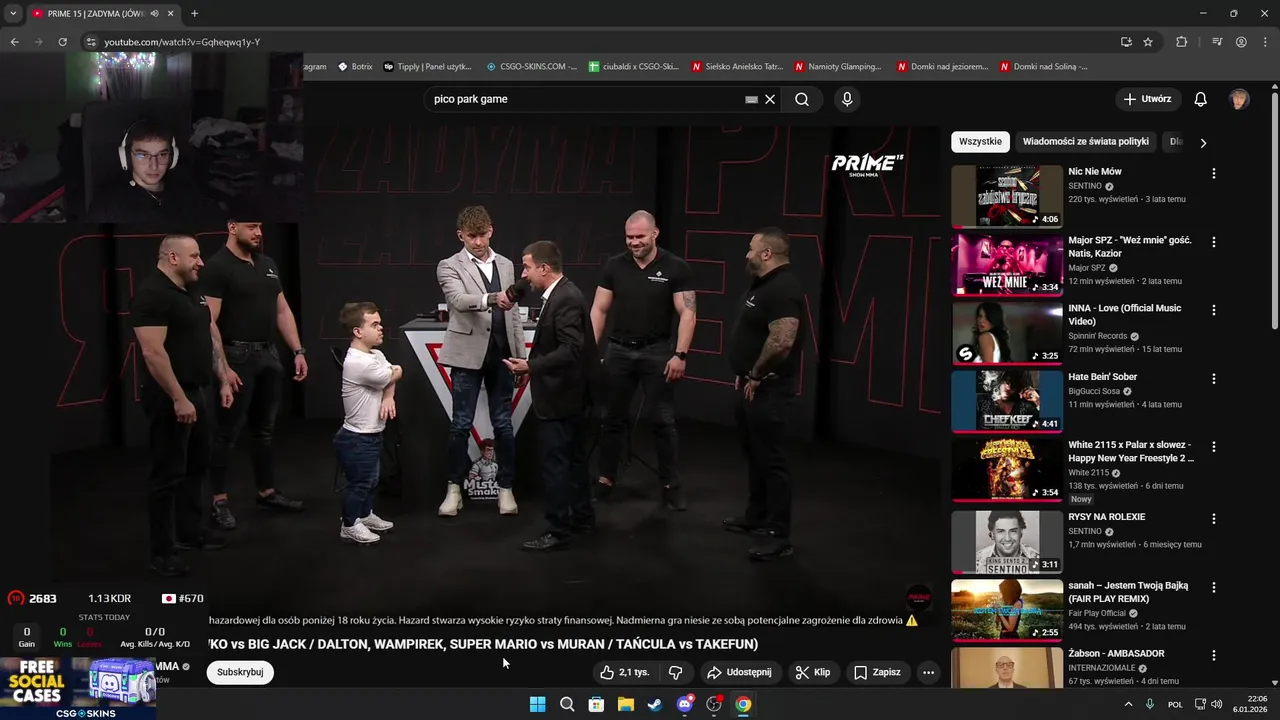
Task: Open Nic Nie Mów video thumbnail
Action: [x=1007, y=196]
